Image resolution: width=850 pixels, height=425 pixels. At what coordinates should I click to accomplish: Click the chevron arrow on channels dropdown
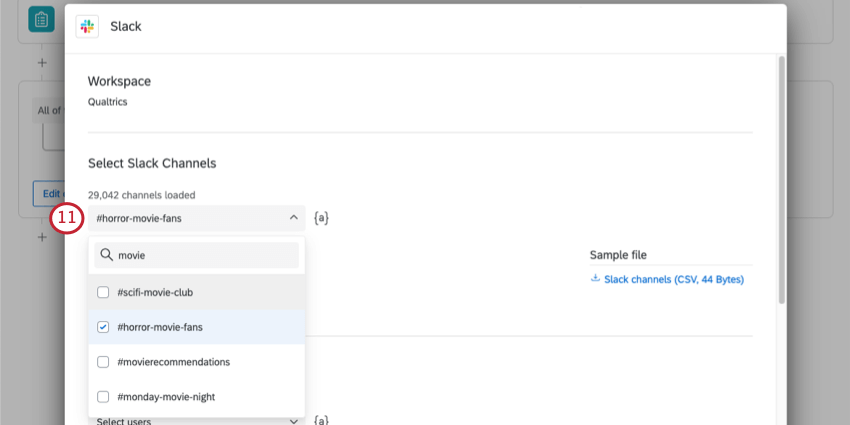tap(294, 217)
